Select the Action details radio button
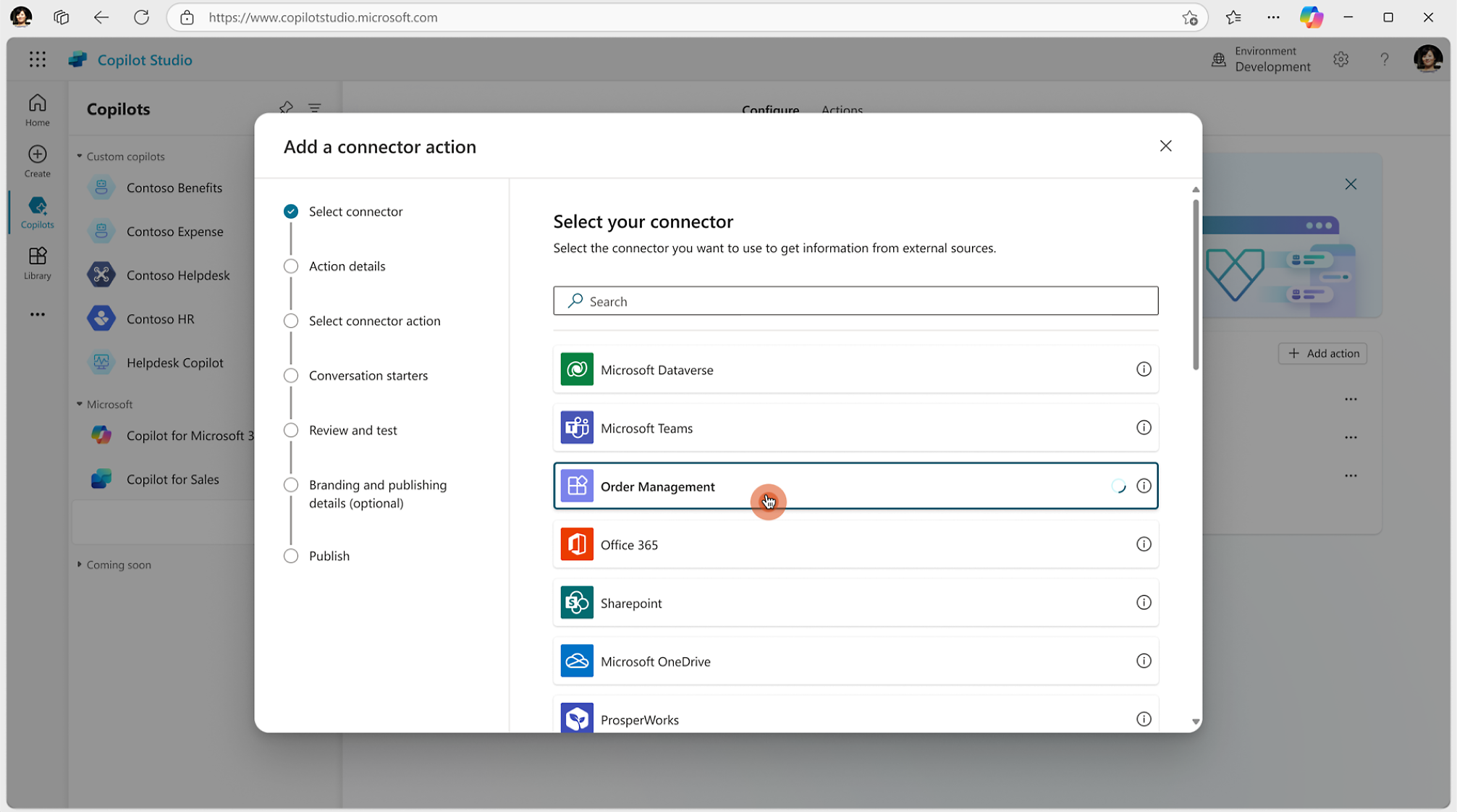Image resolution: width=1457 pixels, height=812 pixels. 290,265
